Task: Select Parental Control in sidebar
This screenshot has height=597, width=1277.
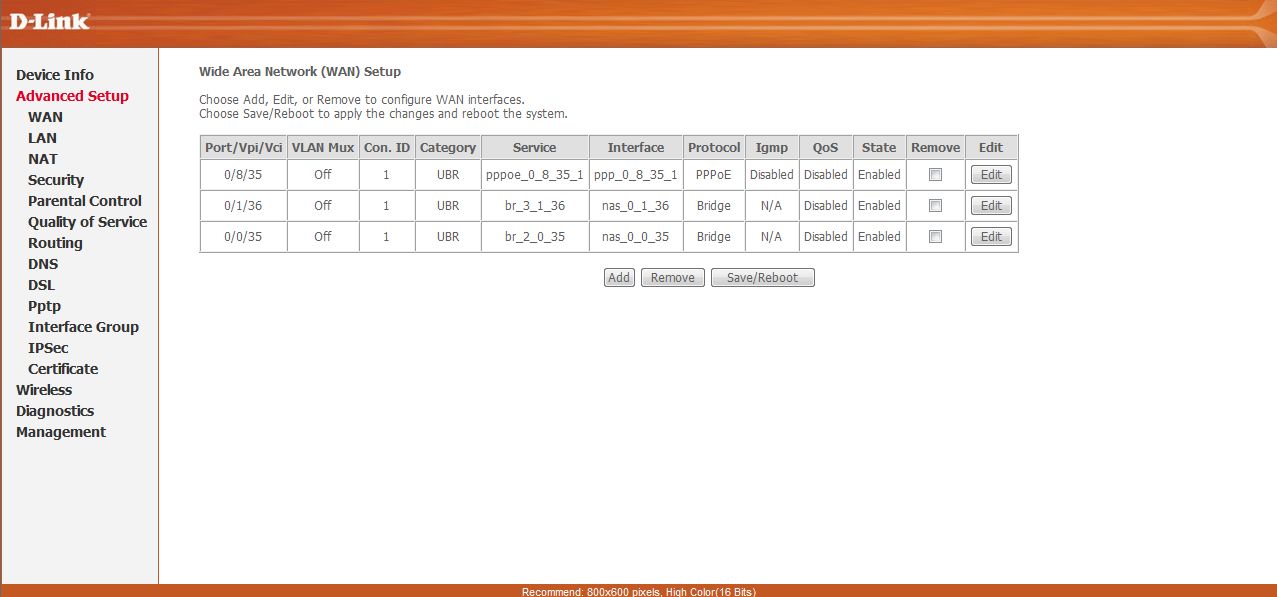Action: (85, 201)
